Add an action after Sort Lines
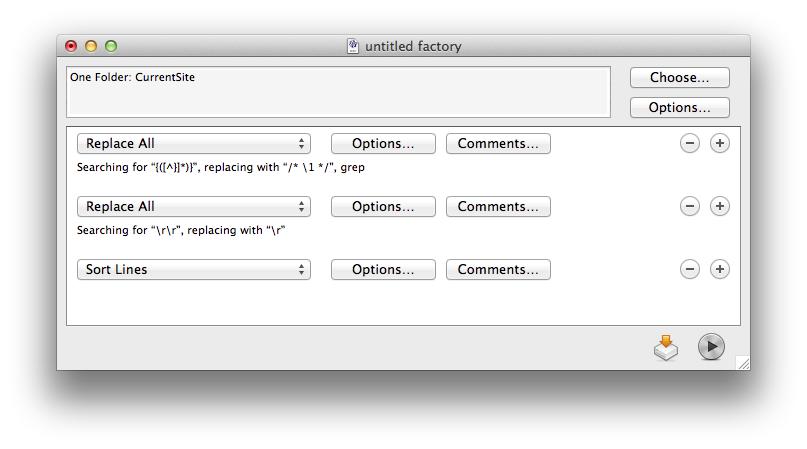The image size is (807, 449). click(719, 269)
